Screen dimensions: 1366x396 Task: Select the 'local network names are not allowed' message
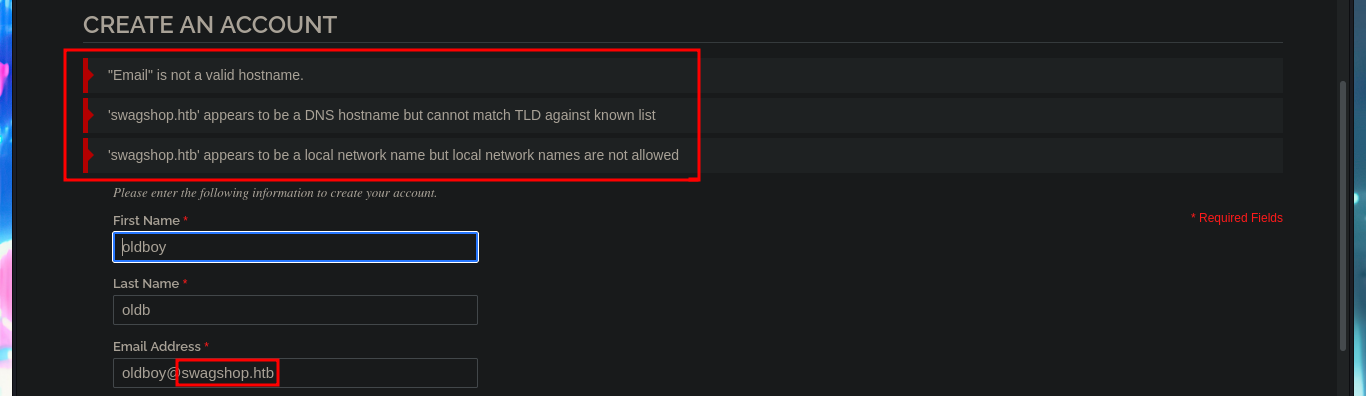pyautogui.click(x=393, y=155)
